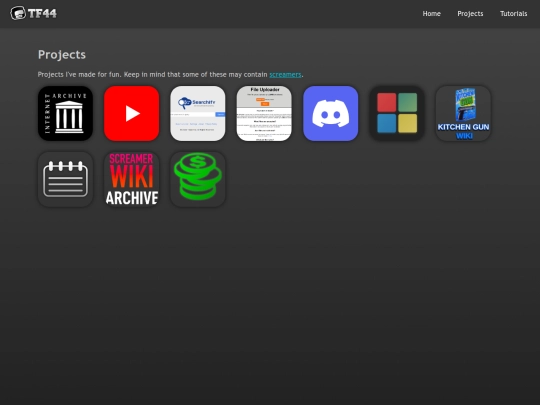The height and width of the screenshot is (405, 540).
Task: Follow the screamers hyperlink
Action: tap(285, 74)
